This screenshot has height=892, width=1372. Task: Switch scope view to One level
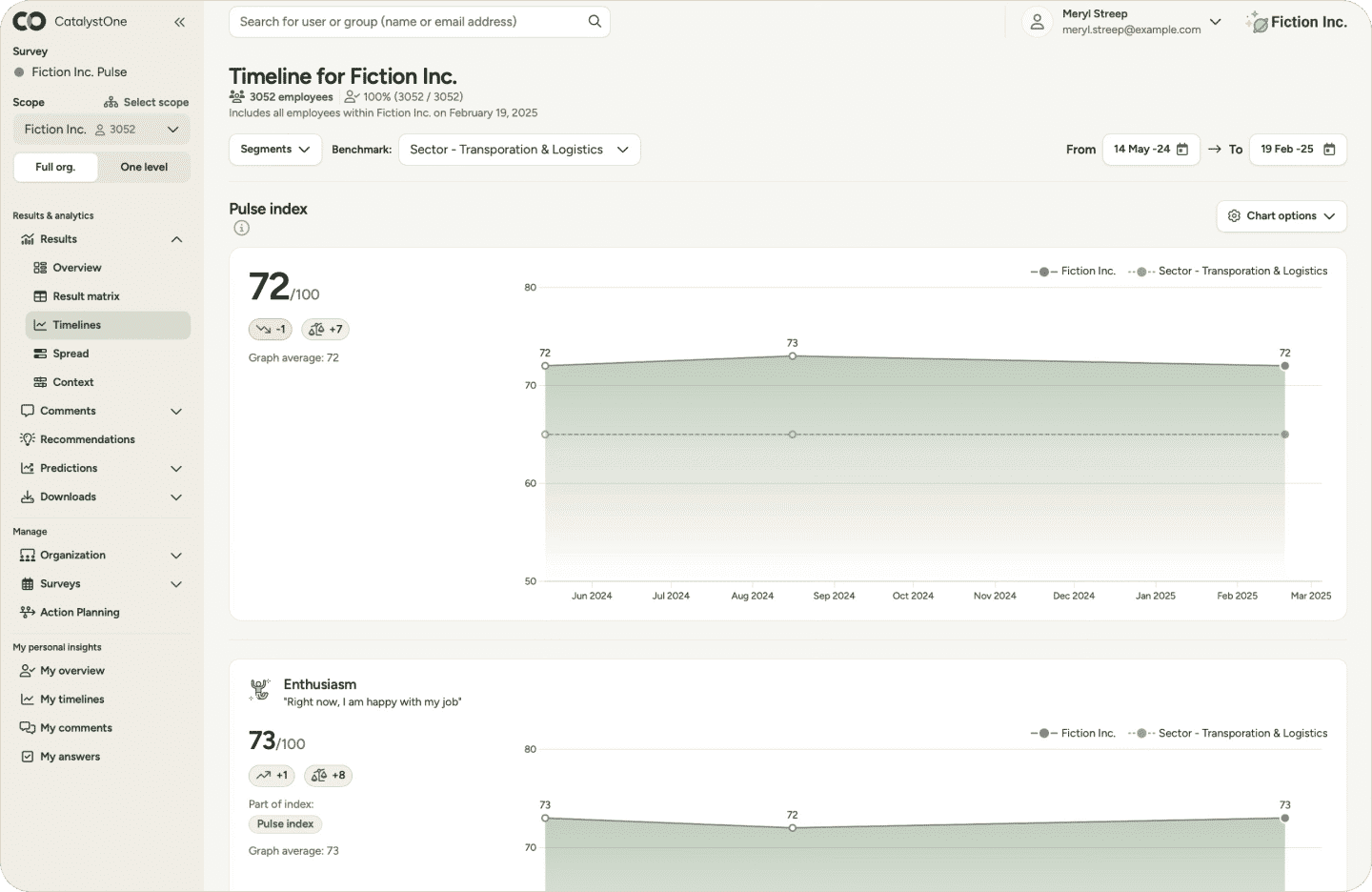point(144,168)
